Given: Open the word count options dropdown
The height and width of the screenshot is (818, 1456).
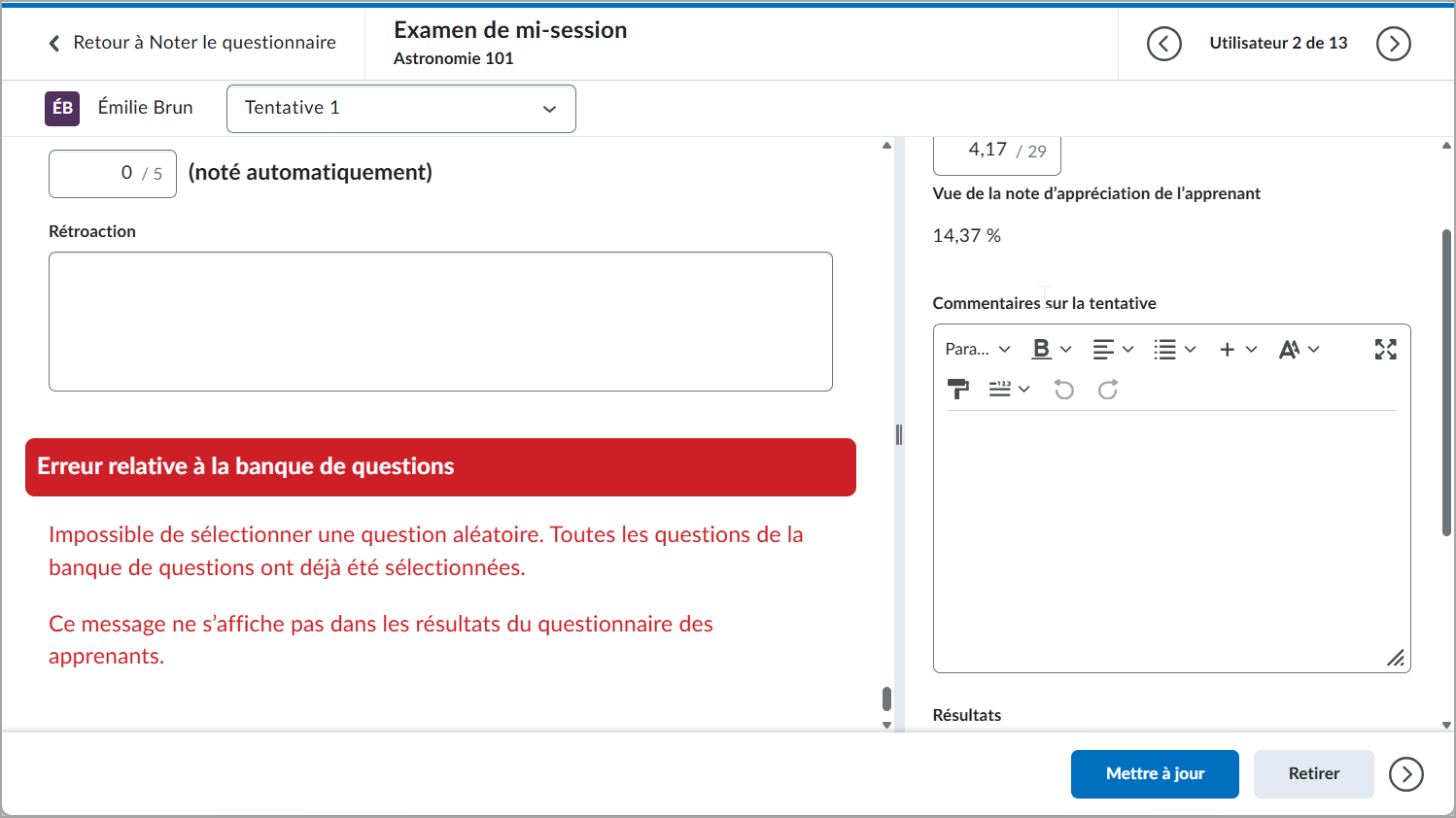Looking at the screenshot, I should (x=1009, y=390).
